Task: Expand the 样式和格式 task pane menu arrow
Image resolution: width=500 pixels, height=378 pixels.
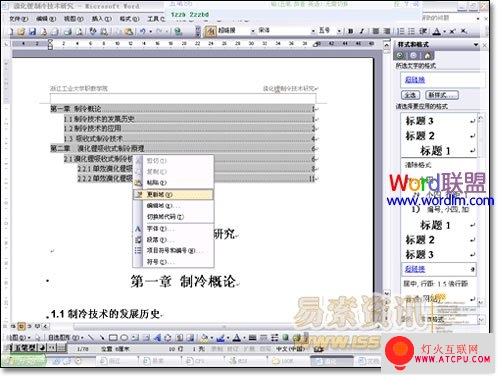Action: tap(476, 44)
